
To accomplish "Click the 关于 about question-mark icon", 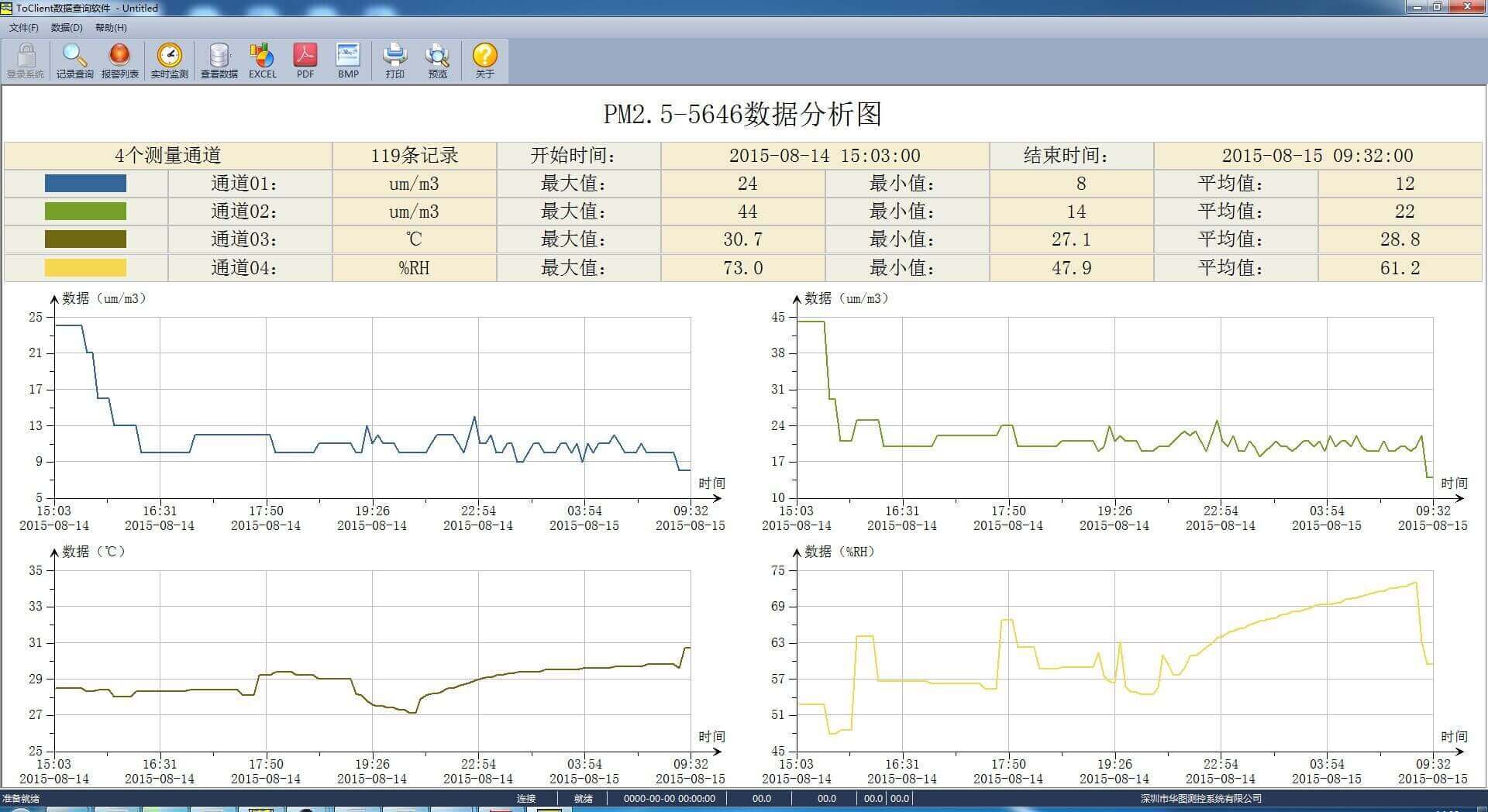I will tap(484, 60).
